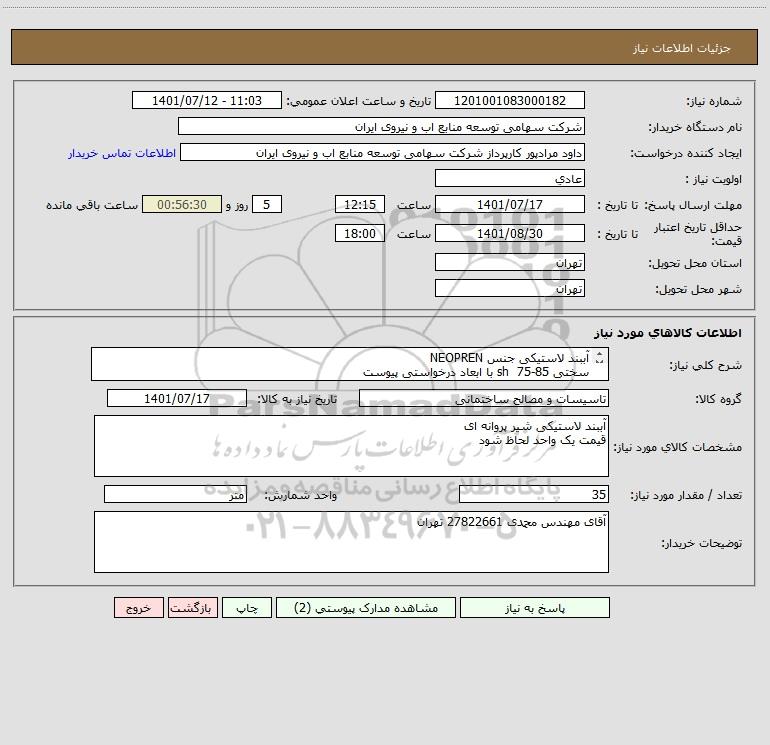Viewport: 770px width, 745px height.
Task: Click the days remaining field showing 5
Action: pos(267,204)
